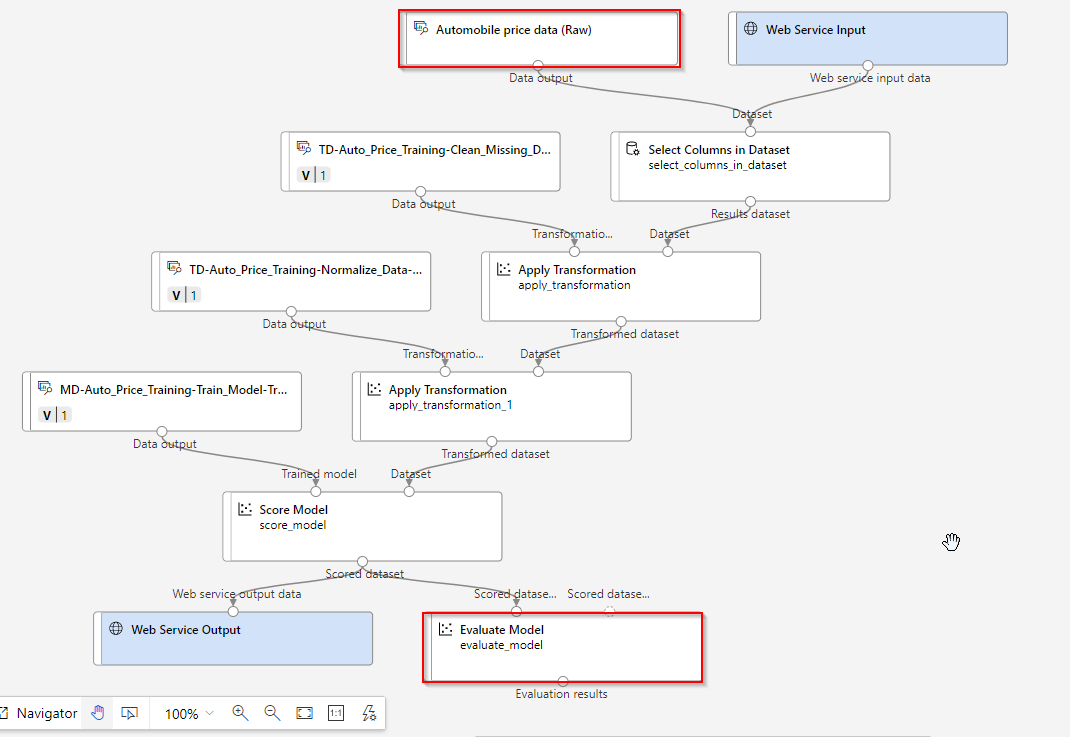The height and width of the screenshot is (737, 1070).
Task: Click the MD-Auto_Price_Training-Train_Model node
Action: [x=163, y=401]
